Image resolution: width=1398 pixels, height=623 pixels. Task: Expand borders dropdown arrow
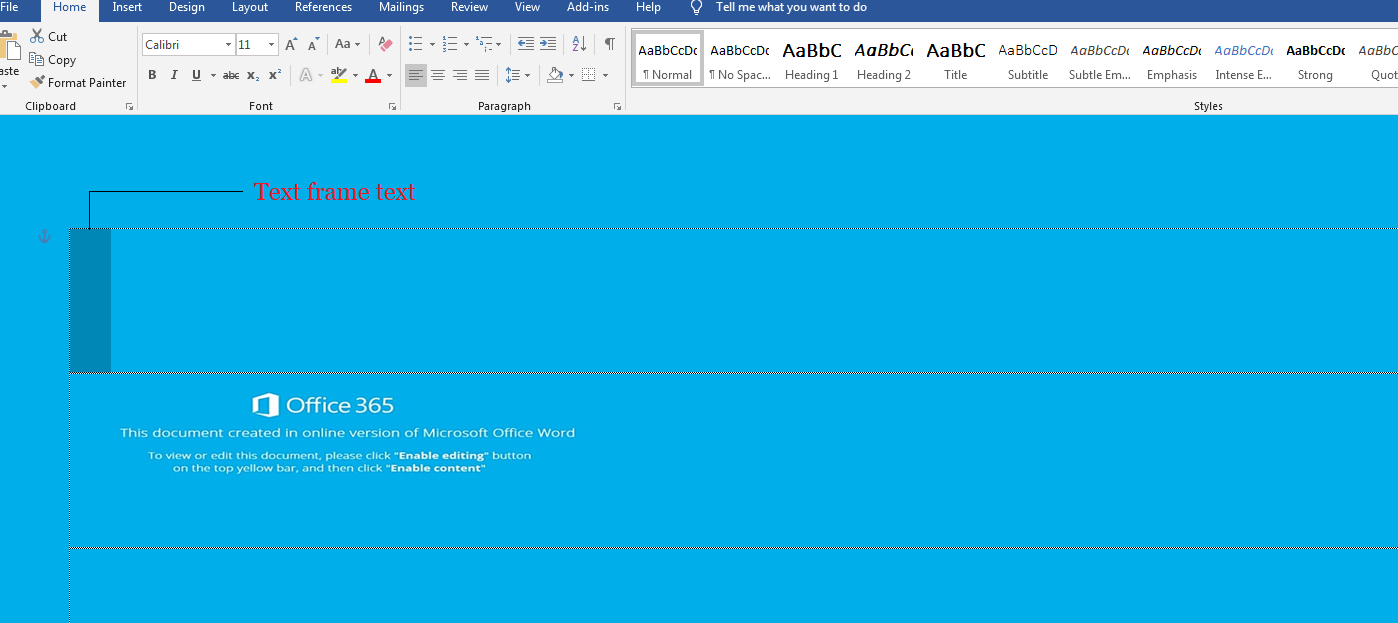(605, 76)
